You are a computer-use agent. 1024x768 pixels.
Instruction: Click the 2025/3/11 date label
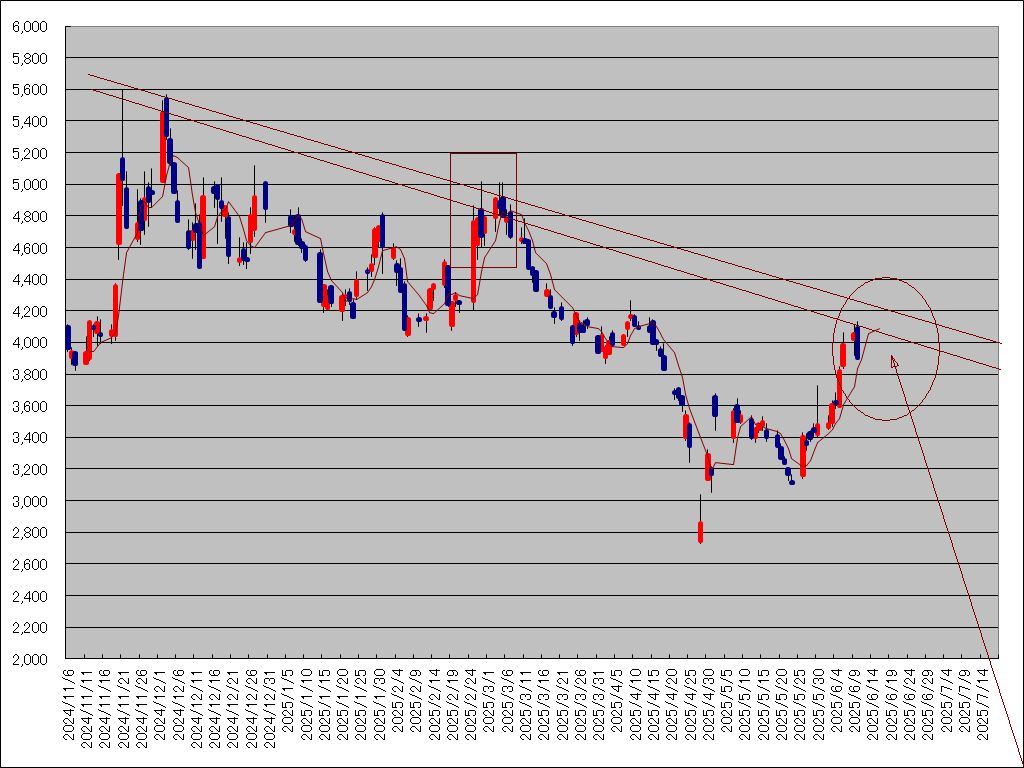click(526, 704)
